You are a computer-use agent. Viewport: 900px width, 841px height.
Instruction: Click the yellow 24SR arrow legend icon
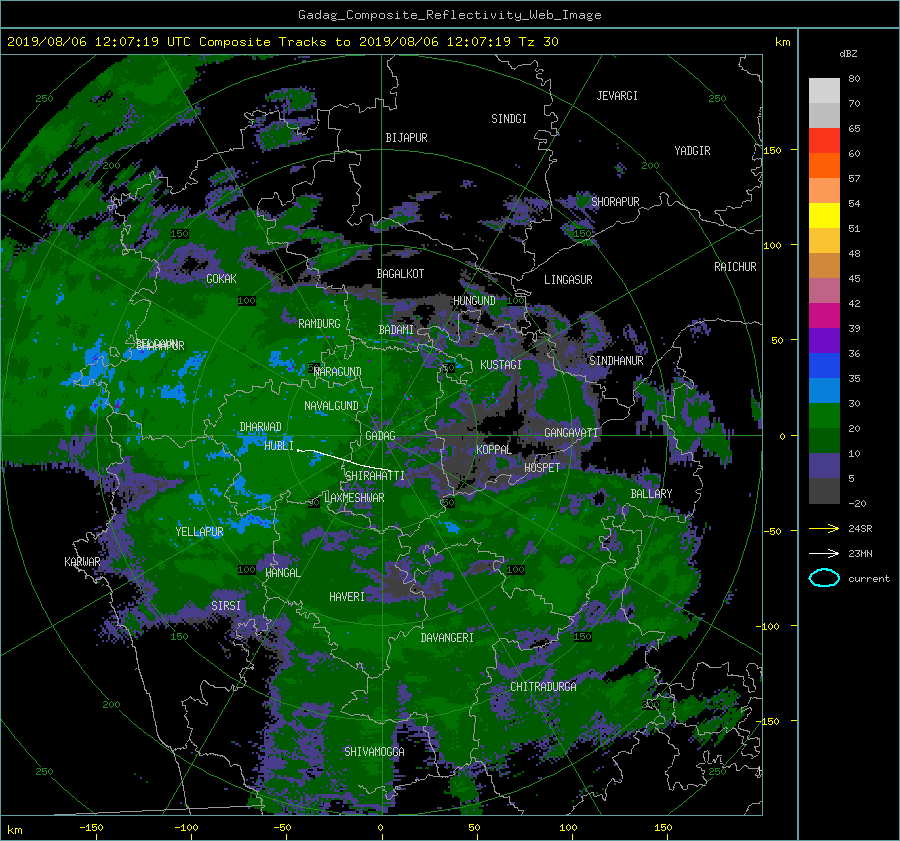(824, 528)
